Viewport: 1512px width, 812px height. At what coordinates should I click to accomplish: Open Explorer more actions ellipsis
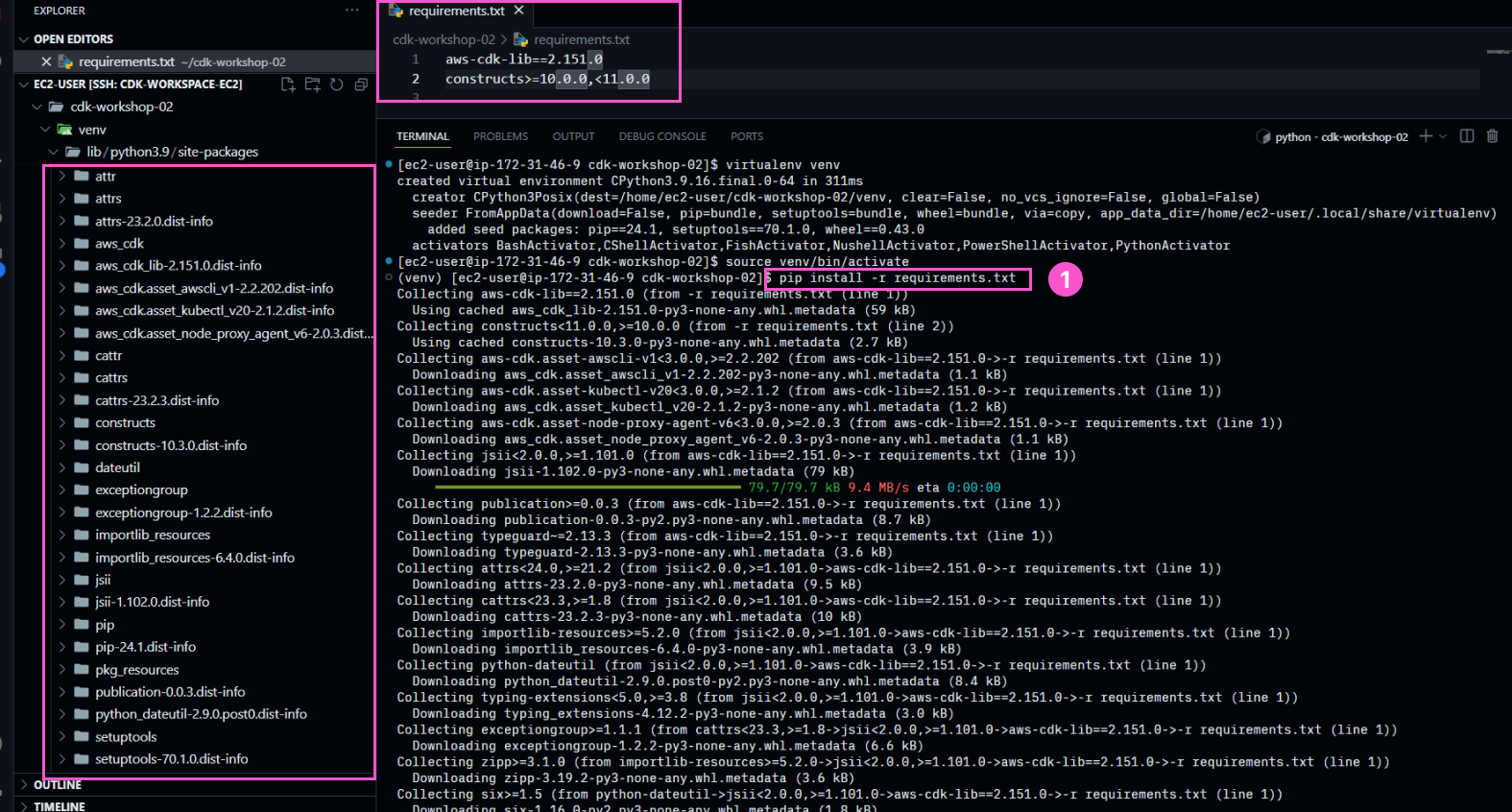pos(352,10)
